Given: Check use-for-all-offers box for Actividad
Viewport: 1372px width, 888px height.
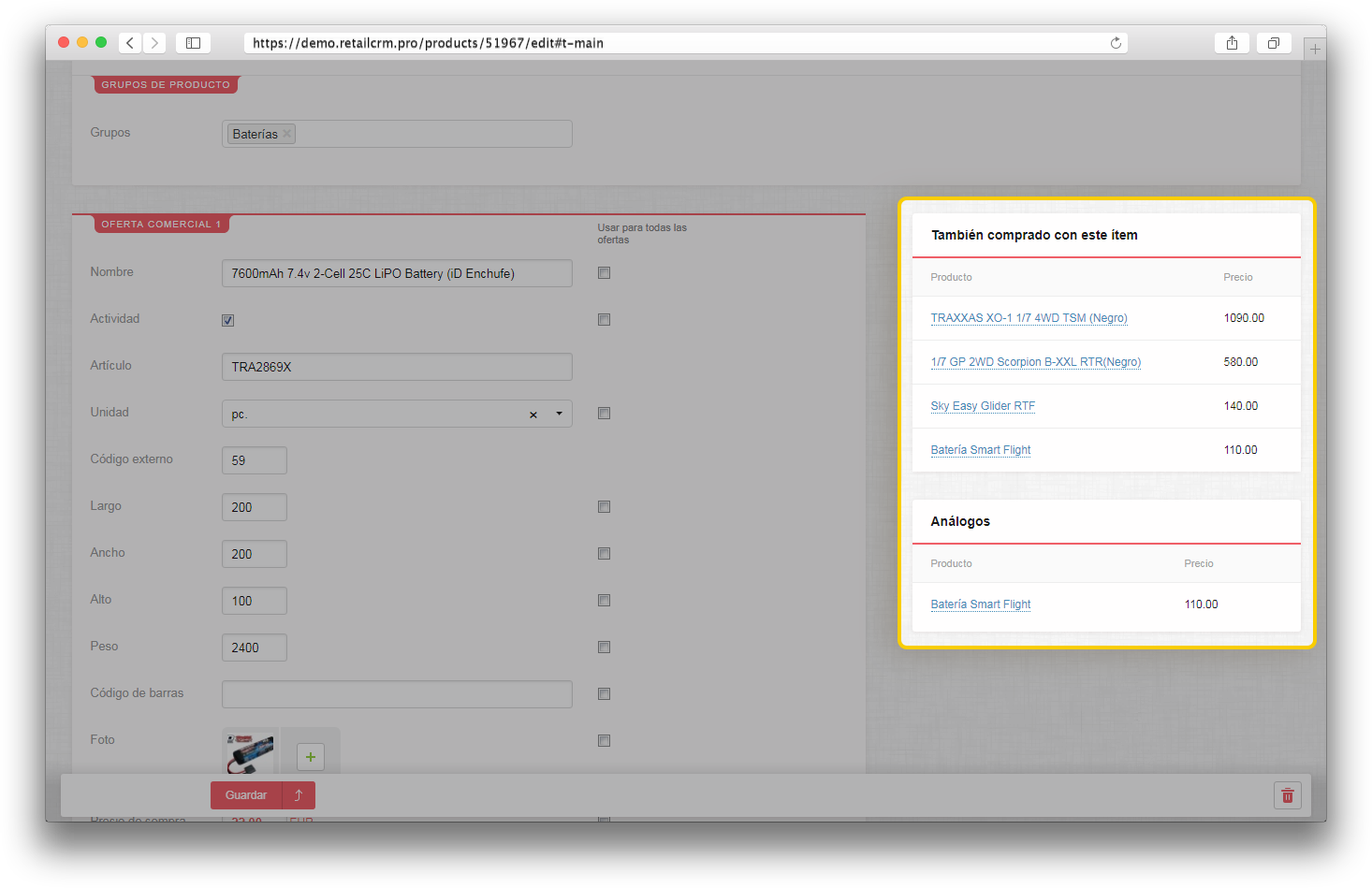Looking at the screenshot, I should click(605, 320).
